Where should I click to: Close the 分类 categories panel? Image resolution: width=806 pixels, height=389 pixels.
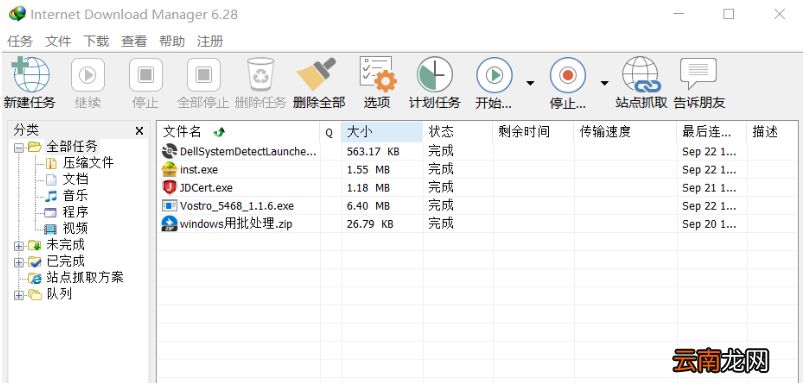(139, 132)
